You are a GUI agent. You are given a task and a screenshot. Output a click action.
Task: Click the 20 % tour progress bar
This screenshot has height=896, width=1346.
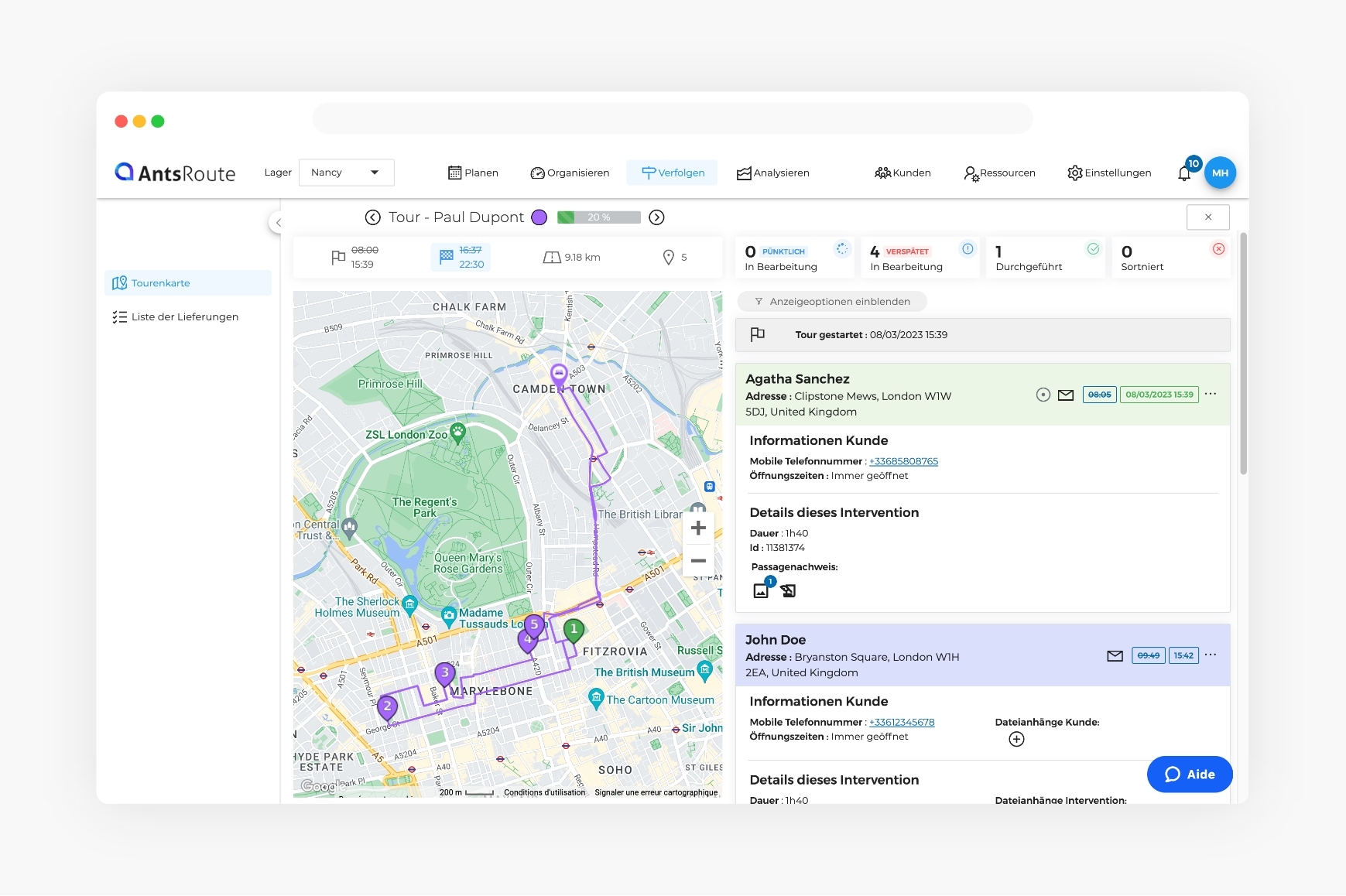pos(598,217)
